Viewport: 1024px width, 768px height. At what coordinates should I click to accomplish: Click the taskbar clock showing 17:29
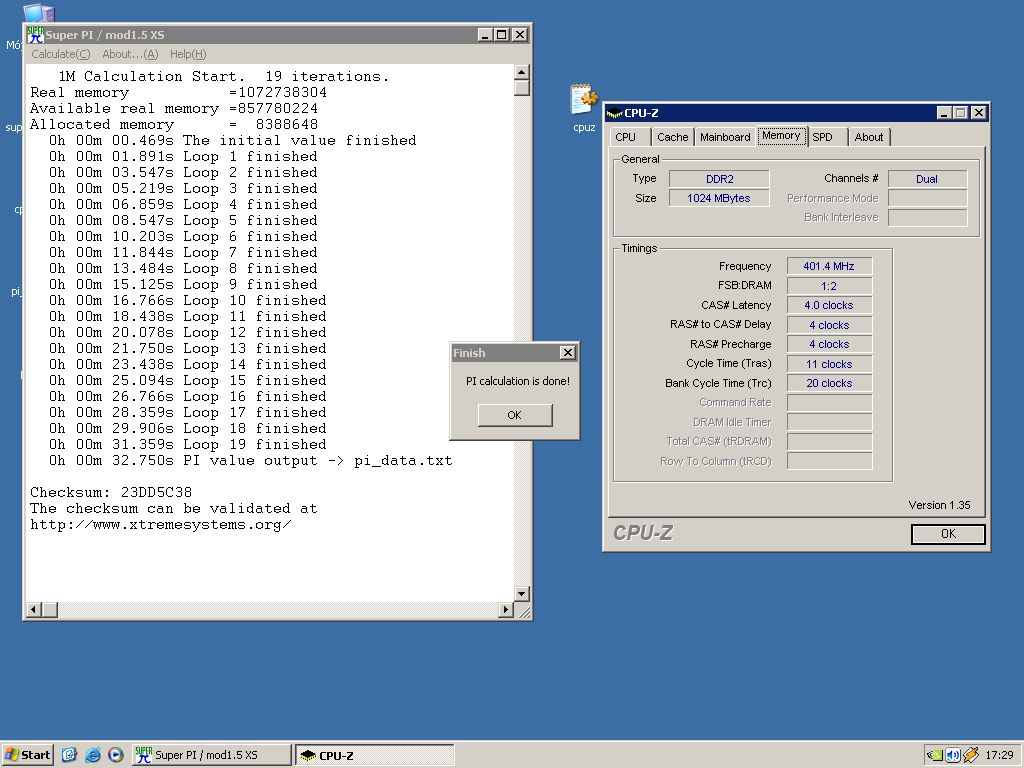click(999, 755)
